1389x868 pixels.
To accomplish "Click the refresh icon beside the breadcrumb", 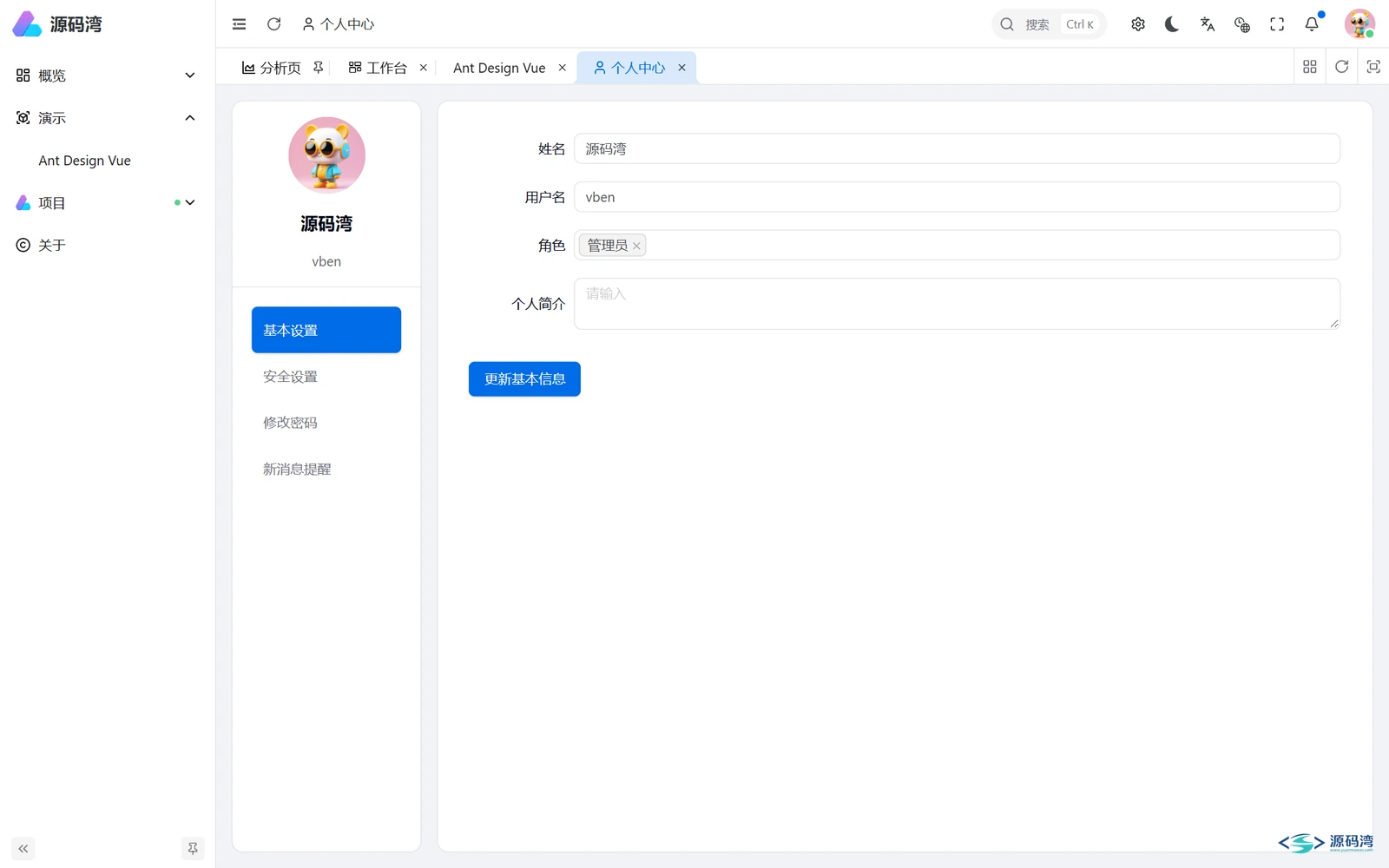I will tap(273, 24).
